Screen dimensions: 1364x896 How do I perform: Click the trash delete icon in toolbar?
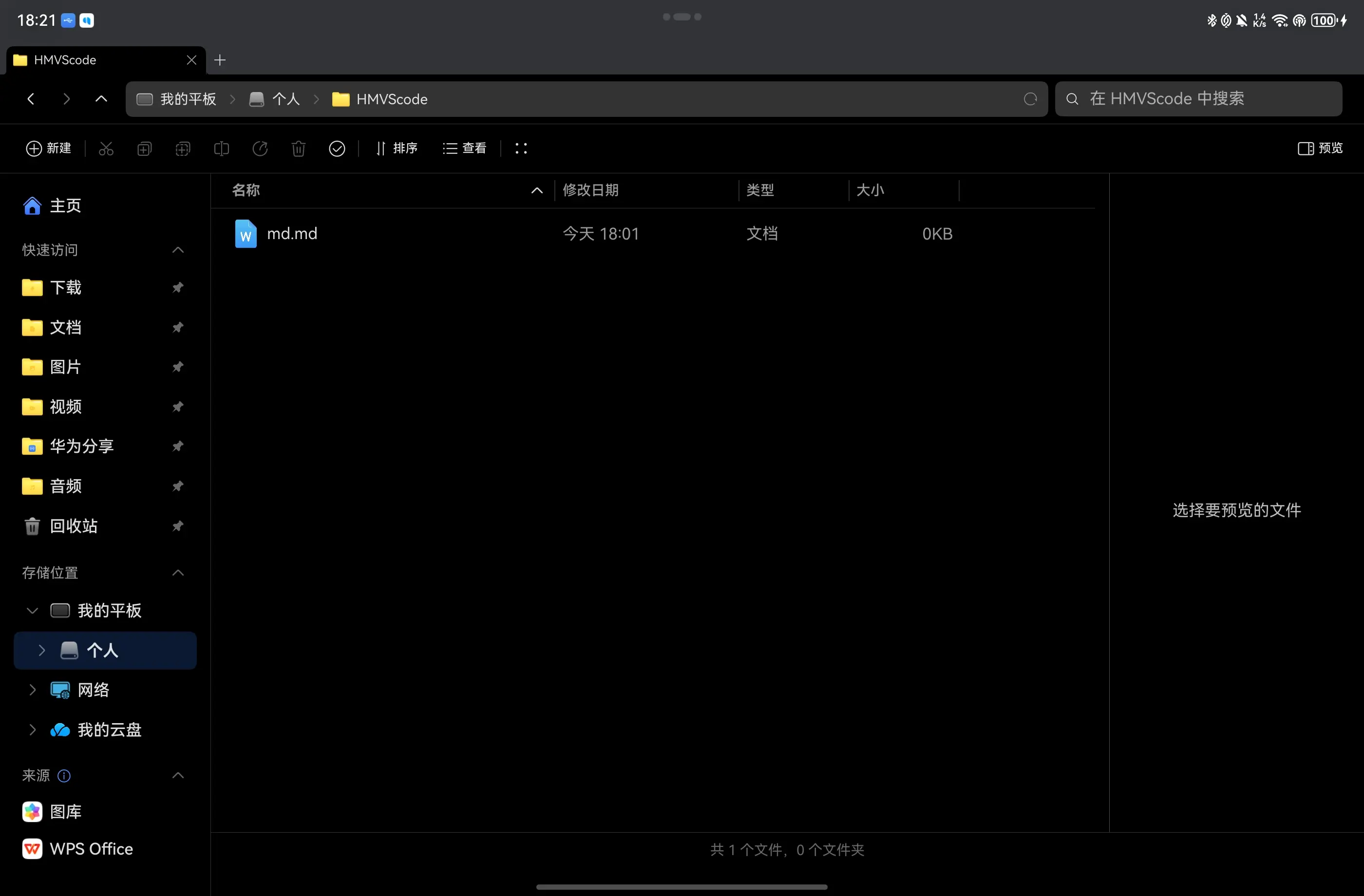pos(298,149)
